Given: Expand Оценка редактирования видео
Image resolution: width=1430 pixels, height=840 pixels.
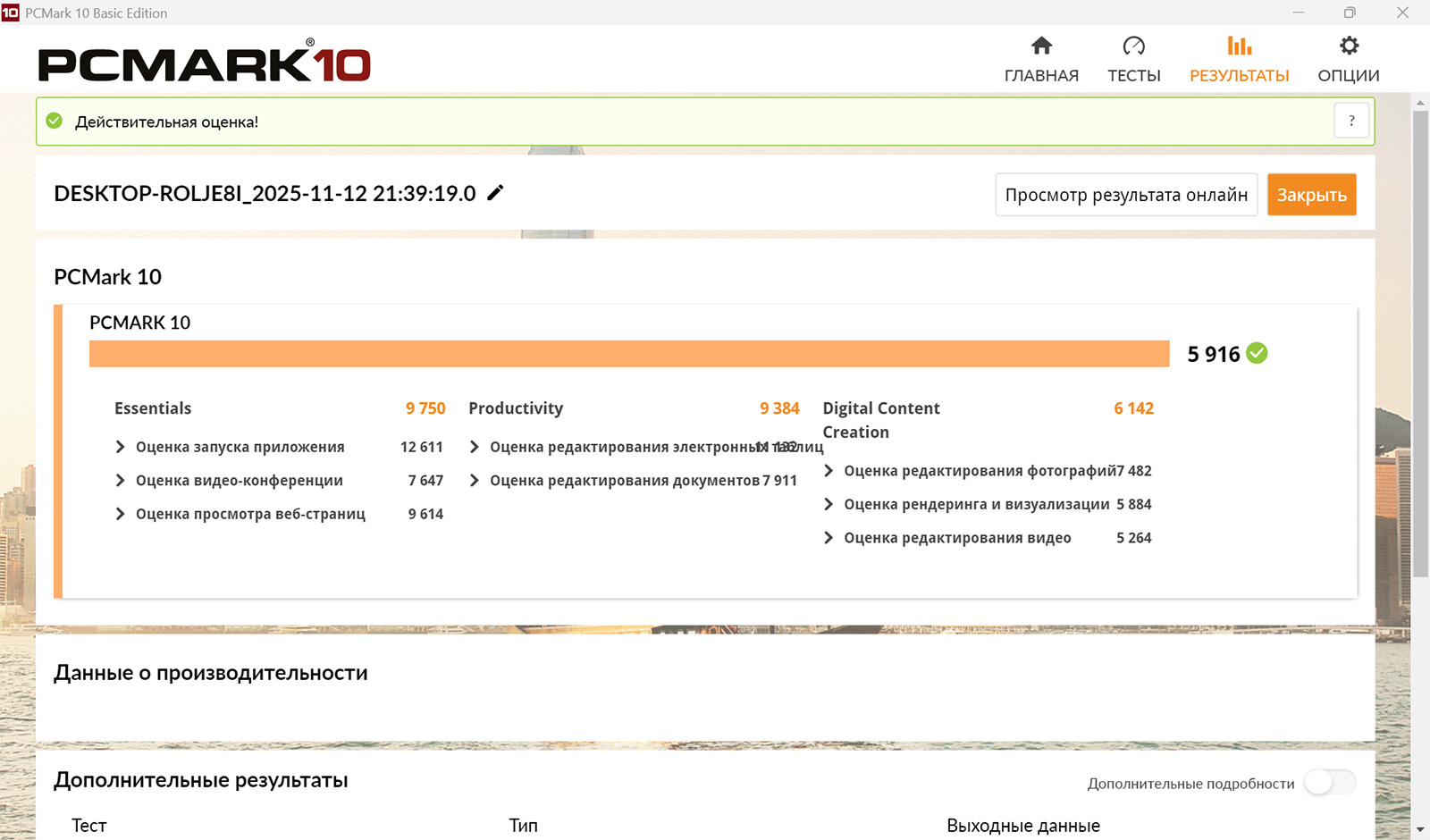Looking at the screenshot, I should (x=829, y=538).
